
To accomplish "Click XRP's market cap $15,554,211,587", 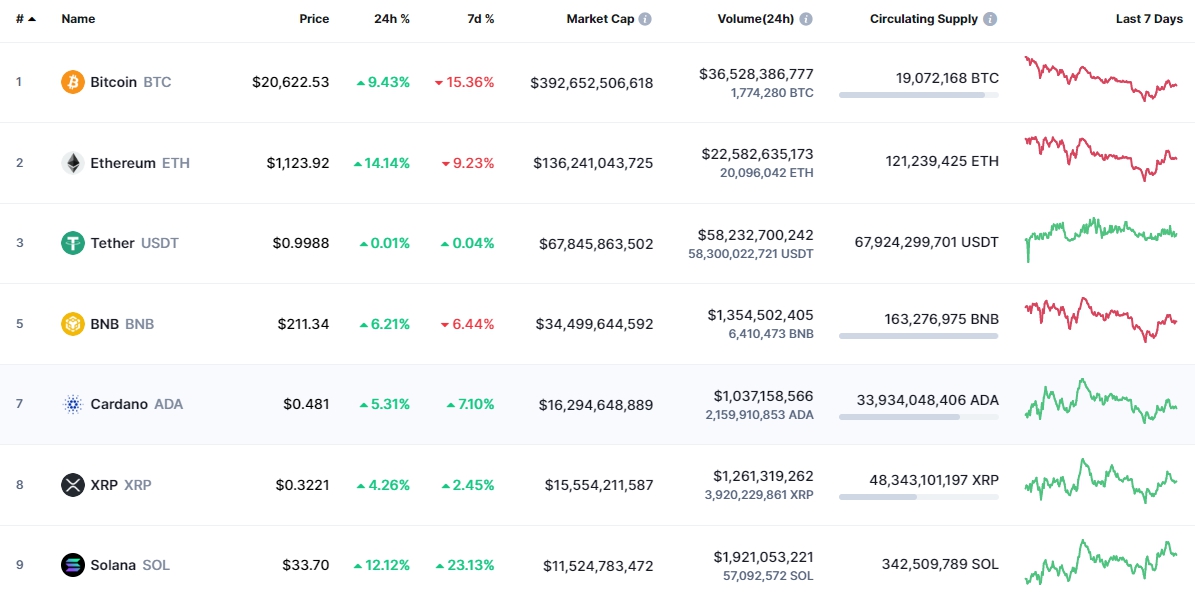I will 599,485.
